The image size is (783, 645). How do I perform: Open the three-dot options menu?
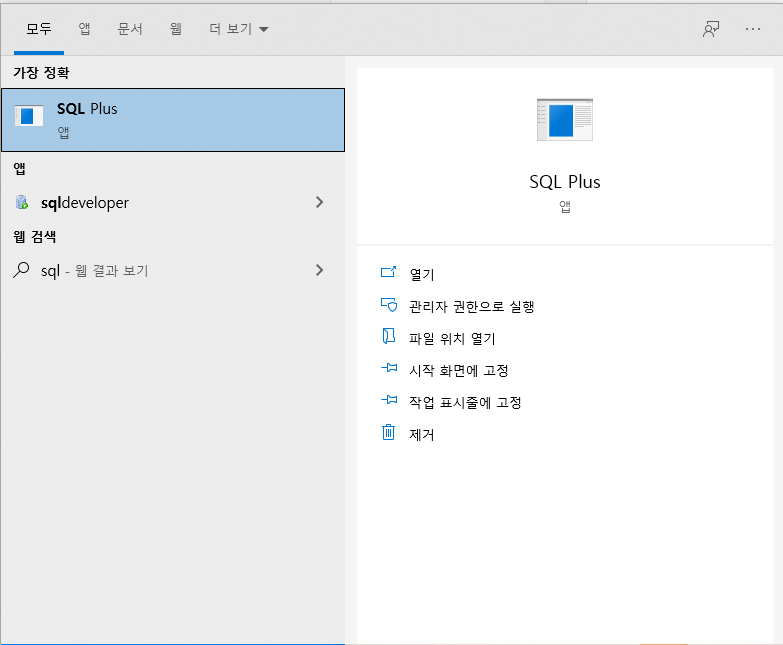(x=753, y=29)
